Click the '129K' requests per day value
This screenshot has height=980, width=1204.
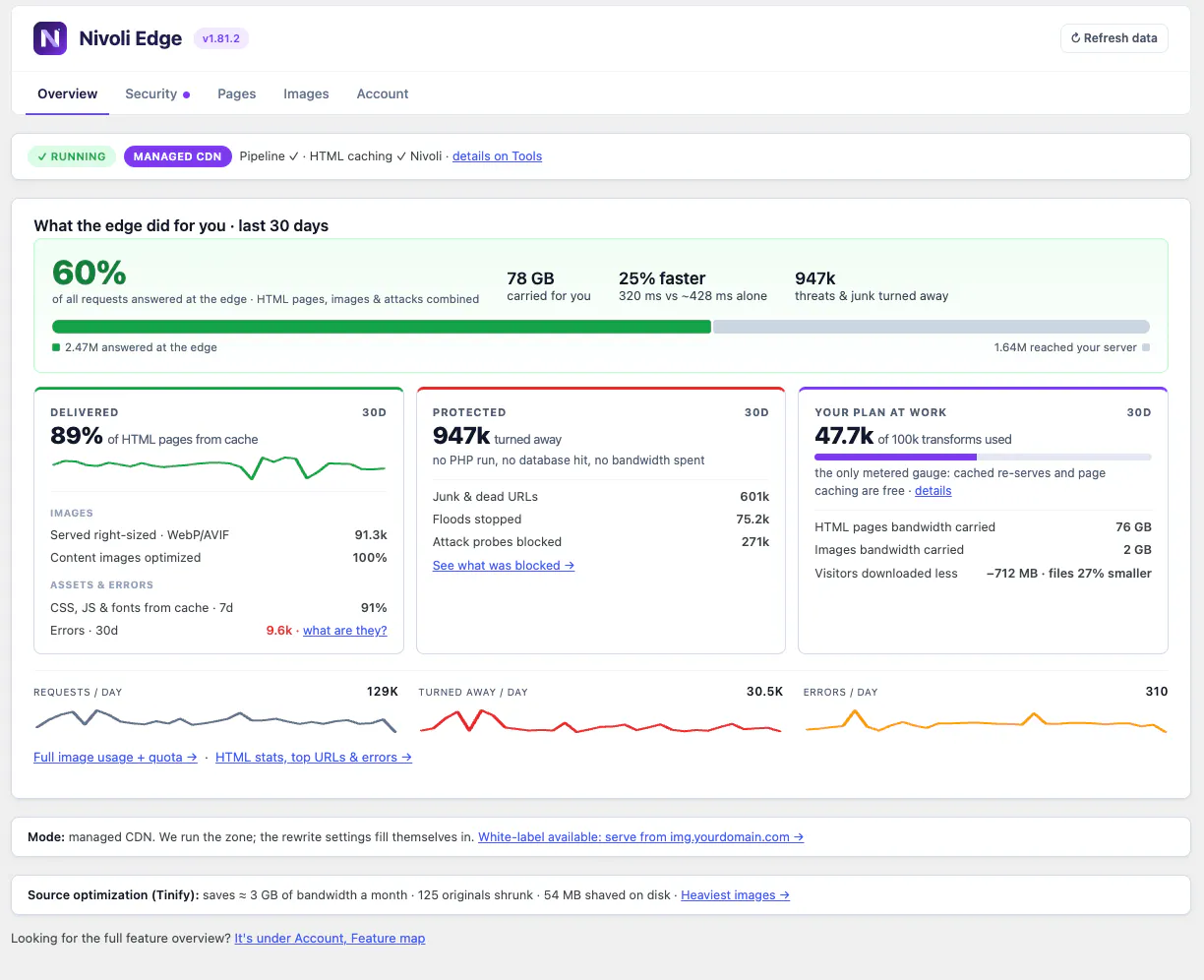(383, 692)
